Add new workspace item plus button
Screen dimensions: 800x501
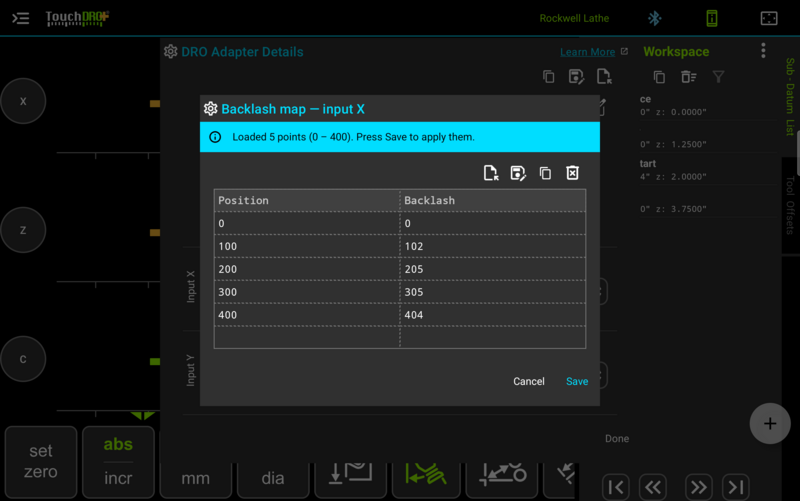click(770, 423)
